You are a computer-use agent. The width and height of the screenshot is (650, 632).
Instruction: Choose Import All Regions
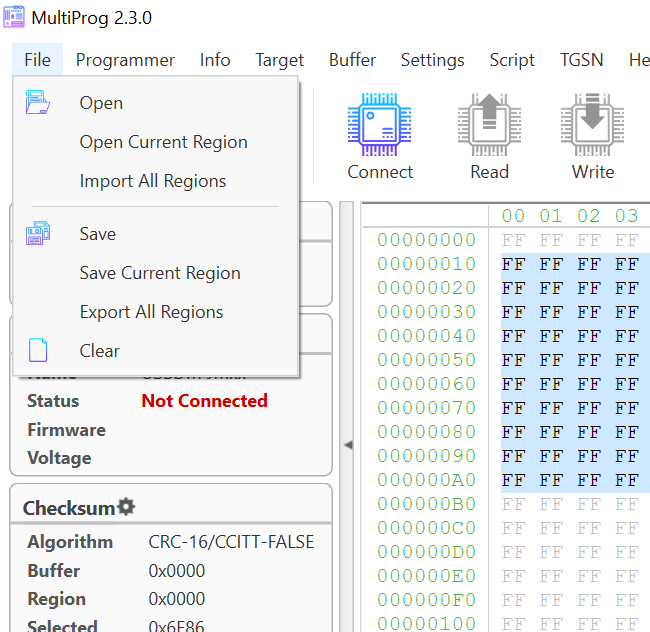click(x=155, y=181)
